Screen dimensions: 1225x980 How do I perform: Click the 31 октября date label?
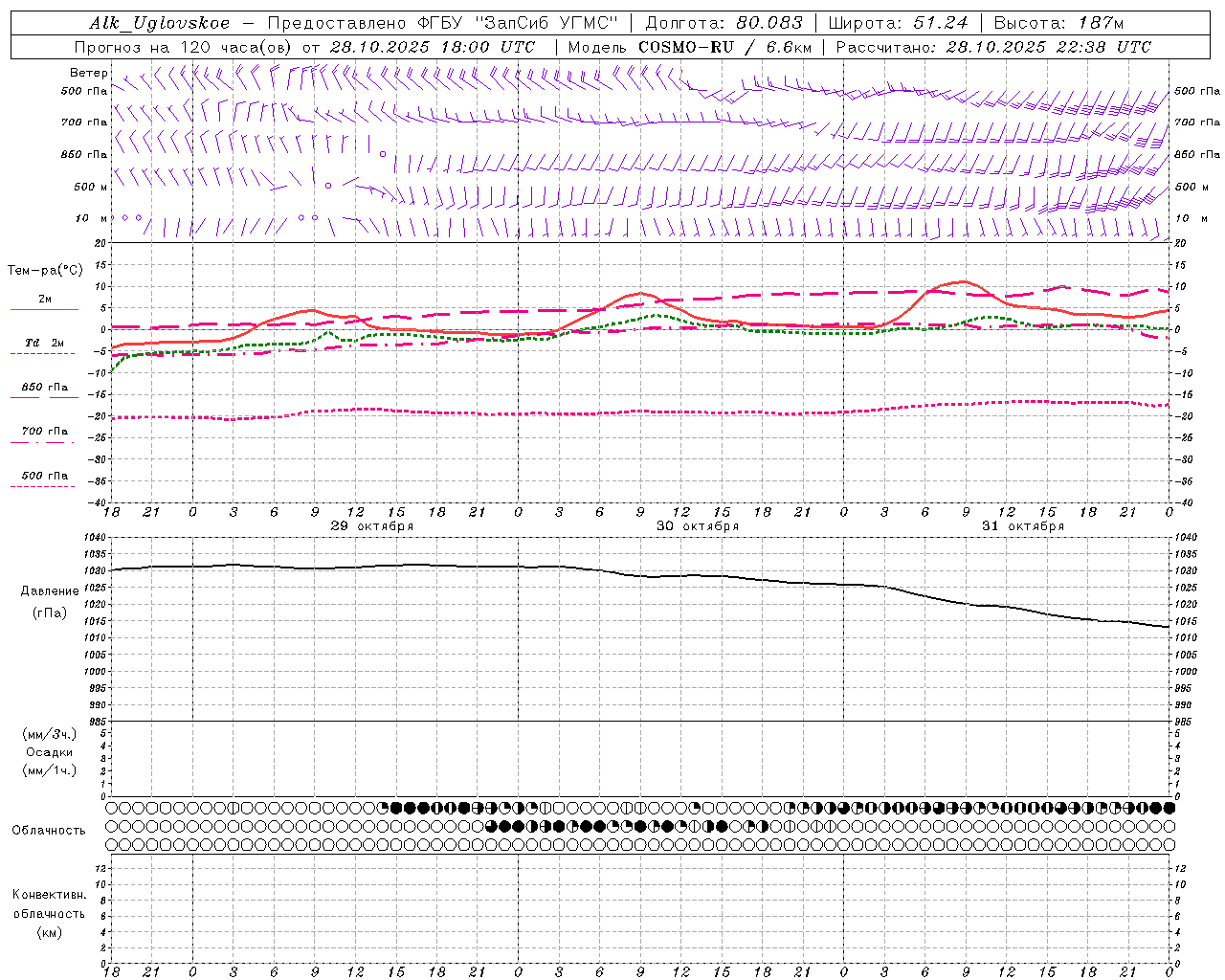1023,526
